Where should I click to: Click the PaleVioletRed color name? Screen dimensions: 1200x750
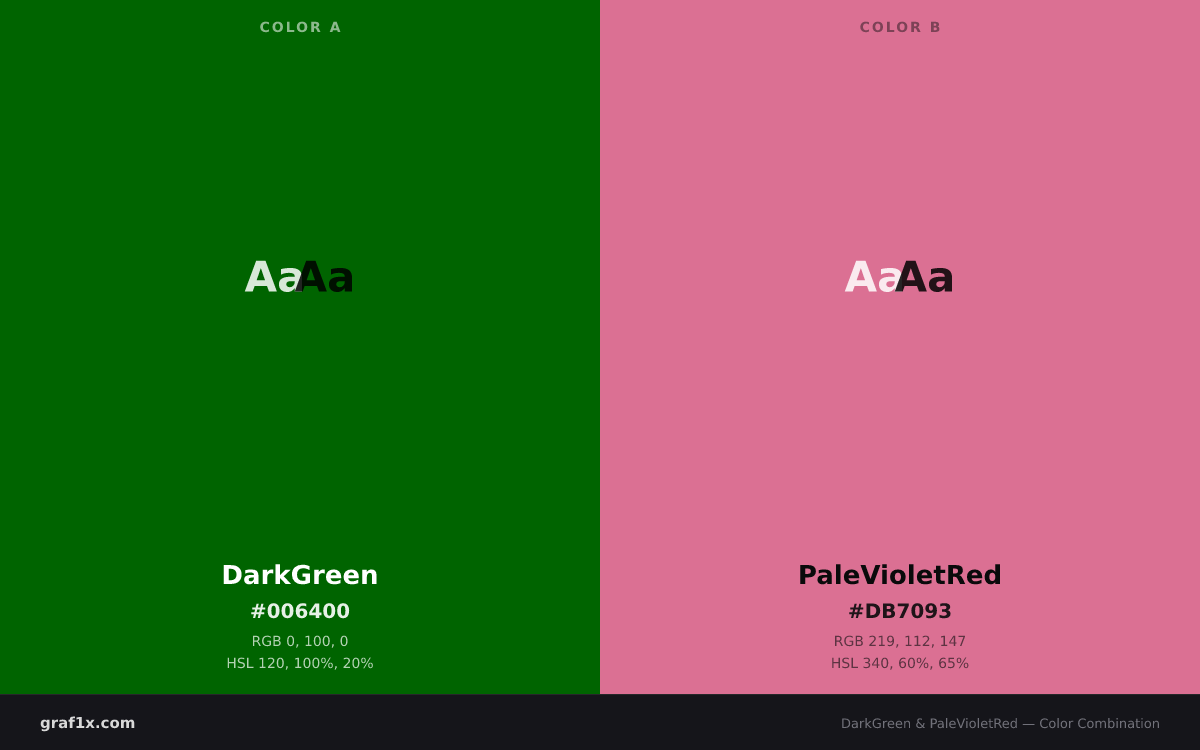[x=900, y=575]
